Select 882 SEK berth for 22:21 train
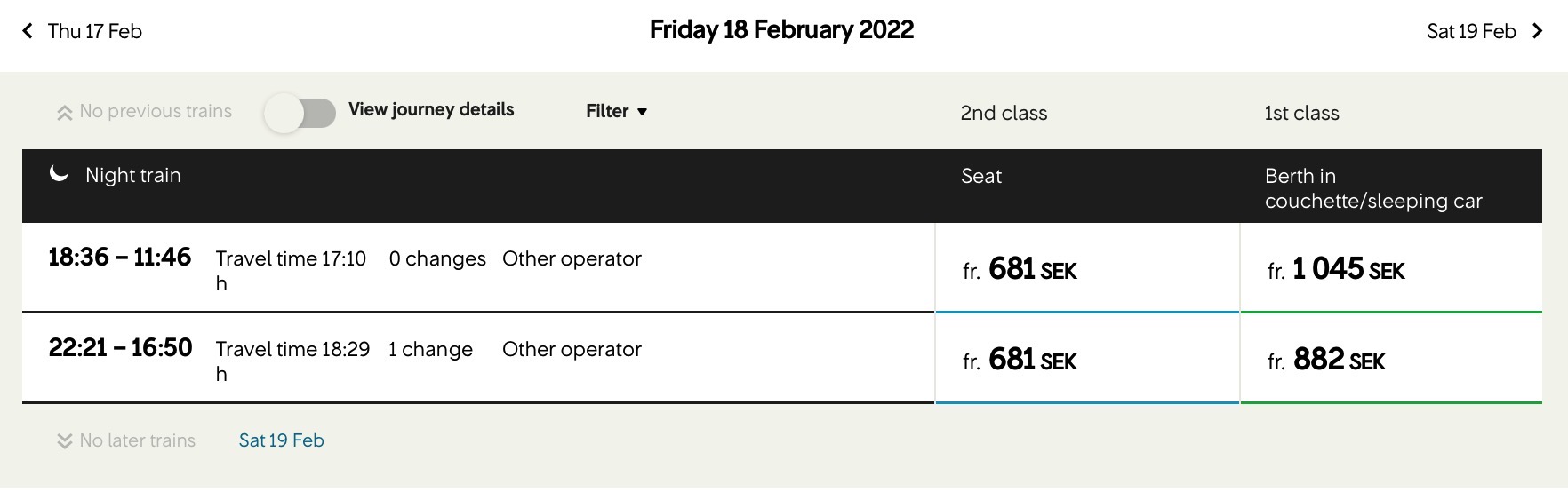The height and width of the screenshot is (492, 1568). coord(1391,359)
